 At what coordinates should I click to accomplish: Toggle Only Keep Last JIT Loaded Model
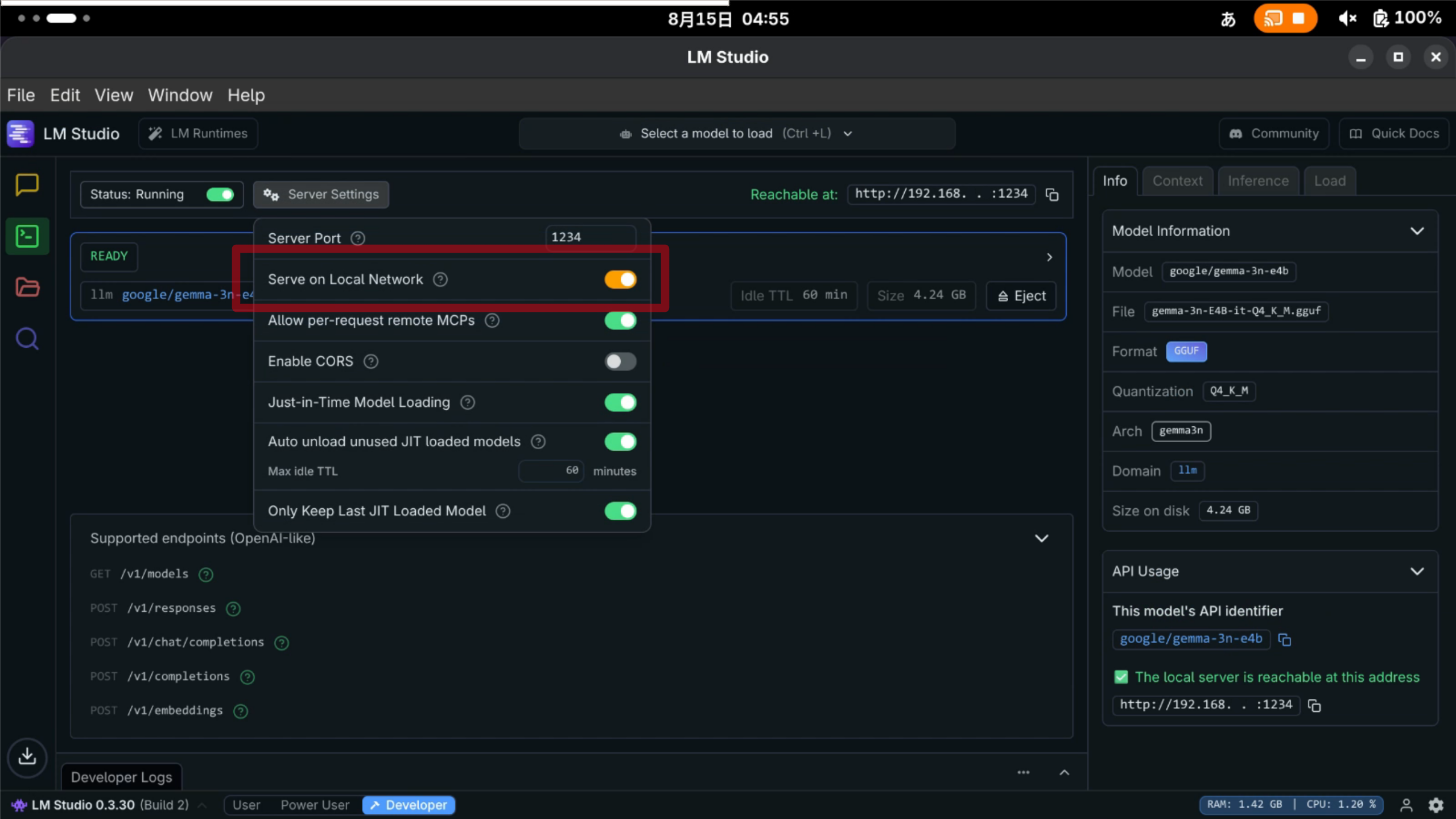pos(620,511)
